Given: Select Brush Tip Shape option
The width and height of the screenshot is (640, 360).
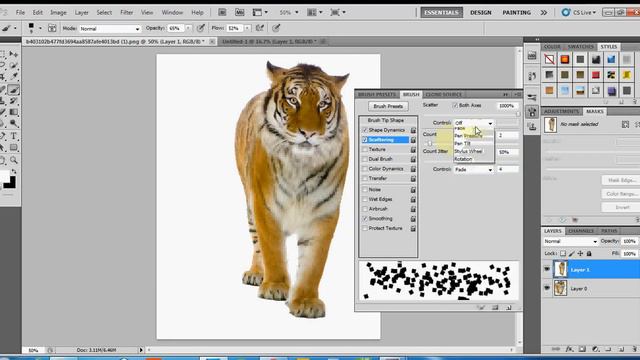Looking at the screenshot, I should (386, 120).
